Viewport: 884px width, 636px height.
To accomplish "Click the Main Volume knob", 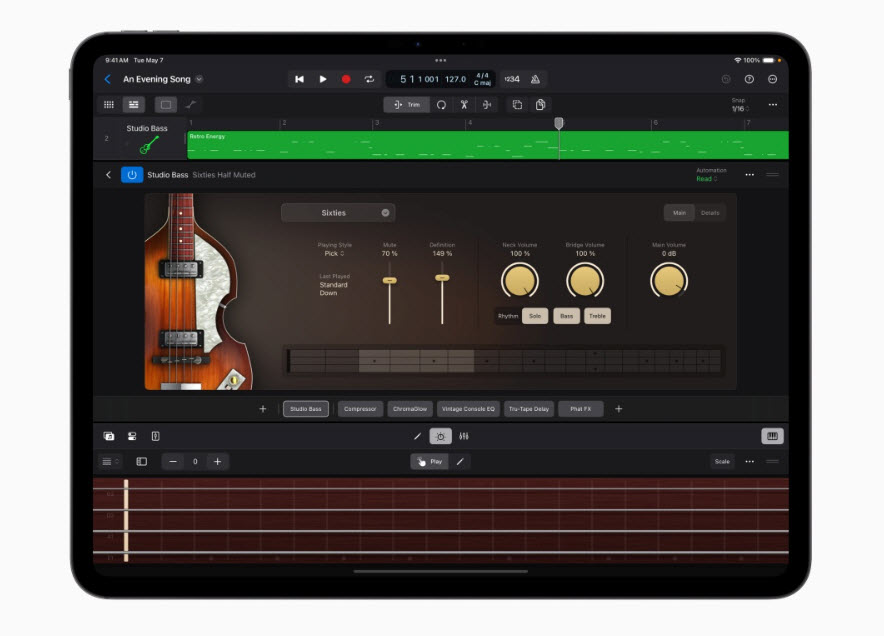I will coord(669,281).
